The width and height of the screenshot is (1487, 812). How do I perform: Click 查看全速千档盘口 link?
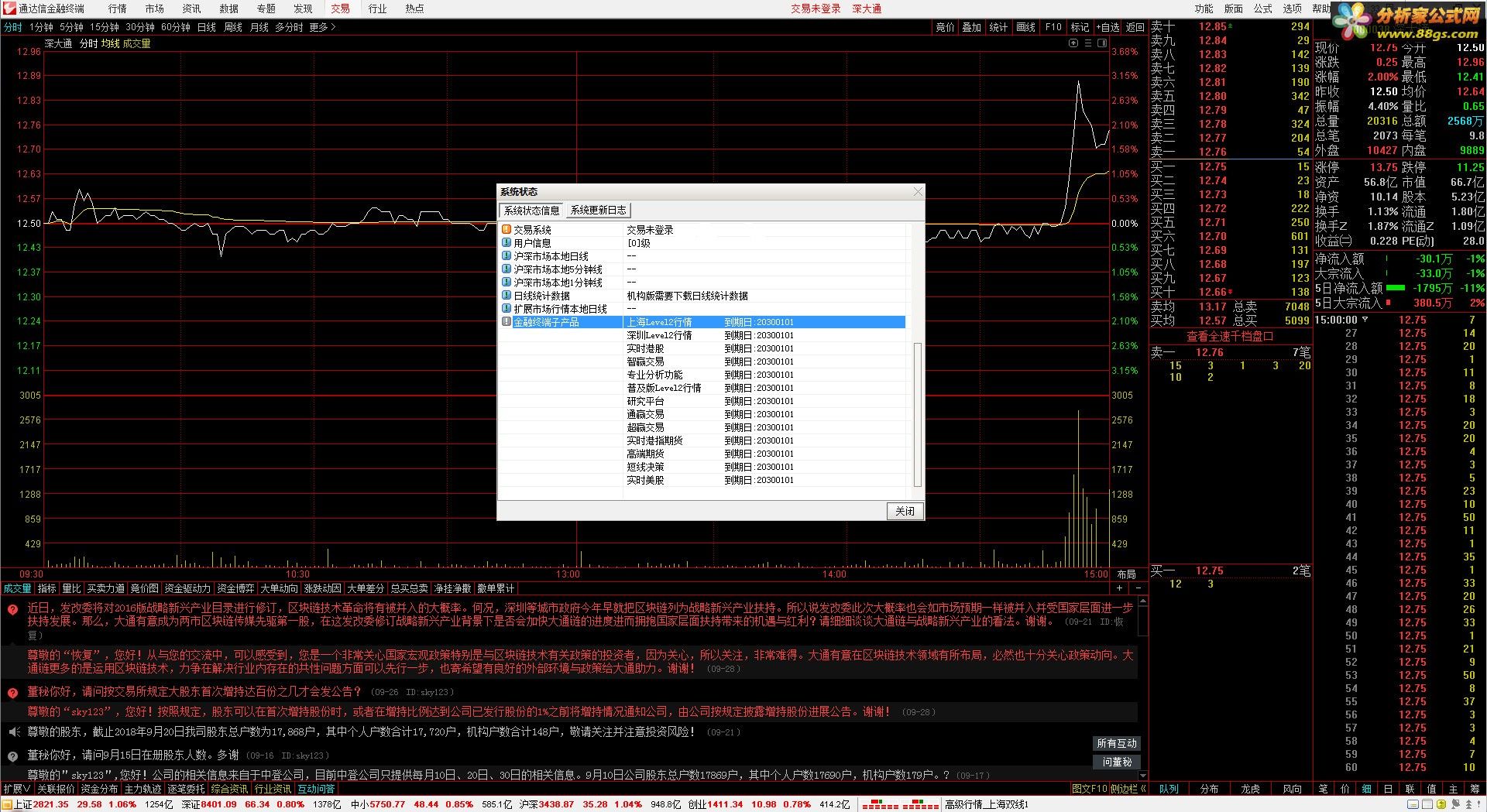1230,337
